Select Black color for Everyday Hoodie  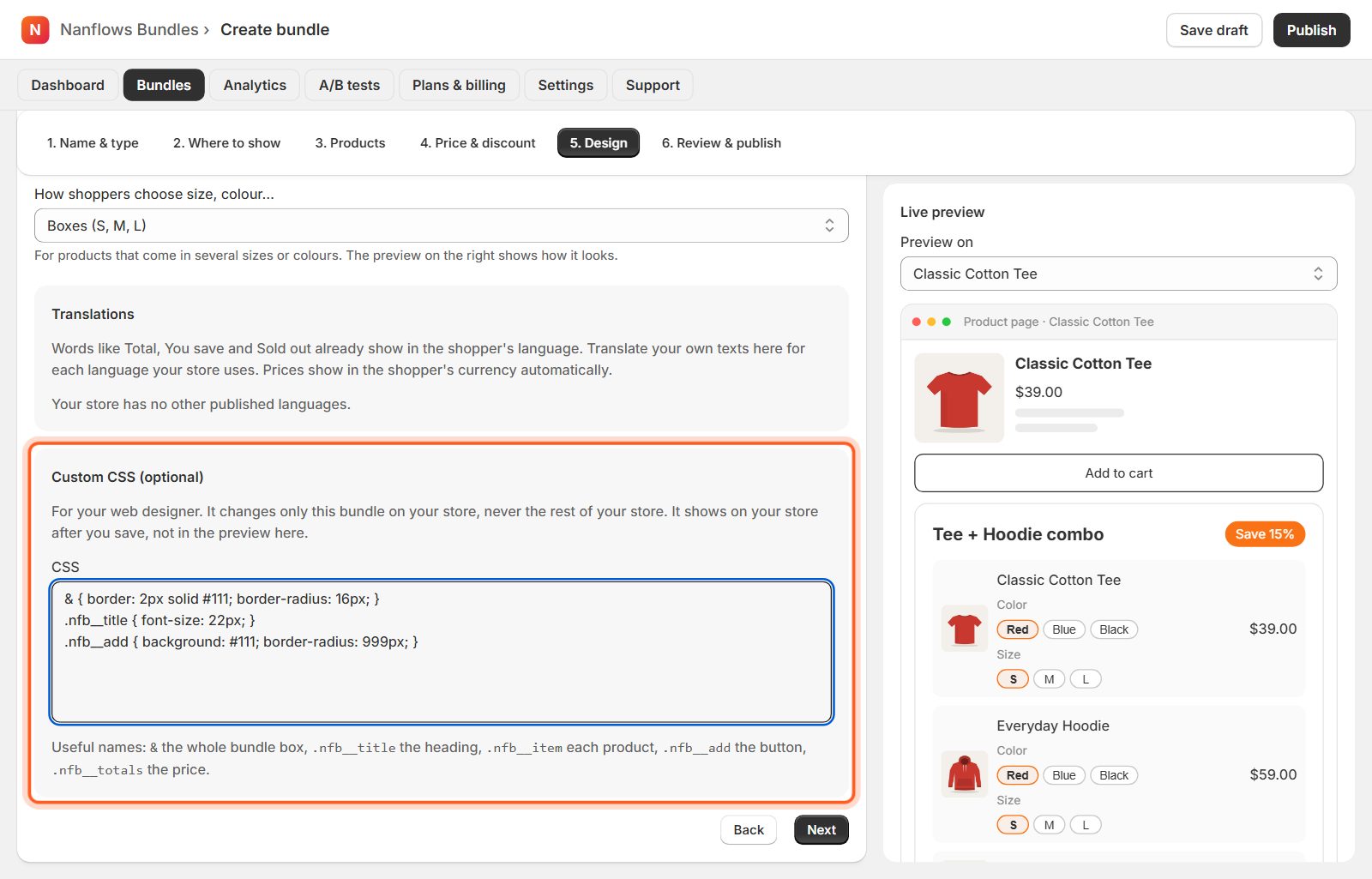1114,775
